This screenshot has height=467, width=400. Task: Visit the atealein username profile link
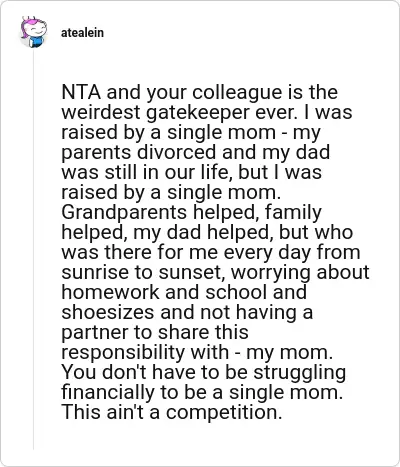82,33
